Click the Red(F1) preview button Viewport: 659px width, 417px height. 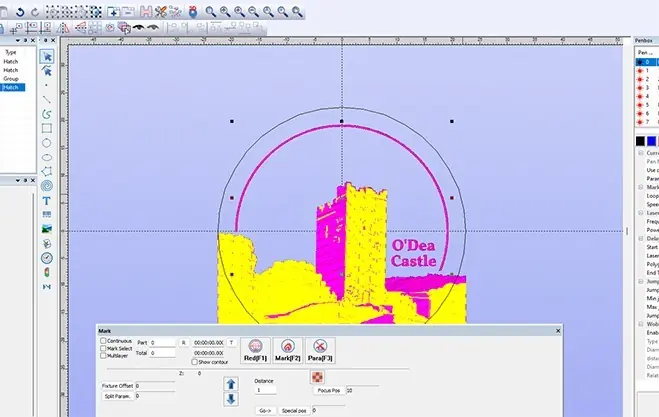[x=255, y=350]
